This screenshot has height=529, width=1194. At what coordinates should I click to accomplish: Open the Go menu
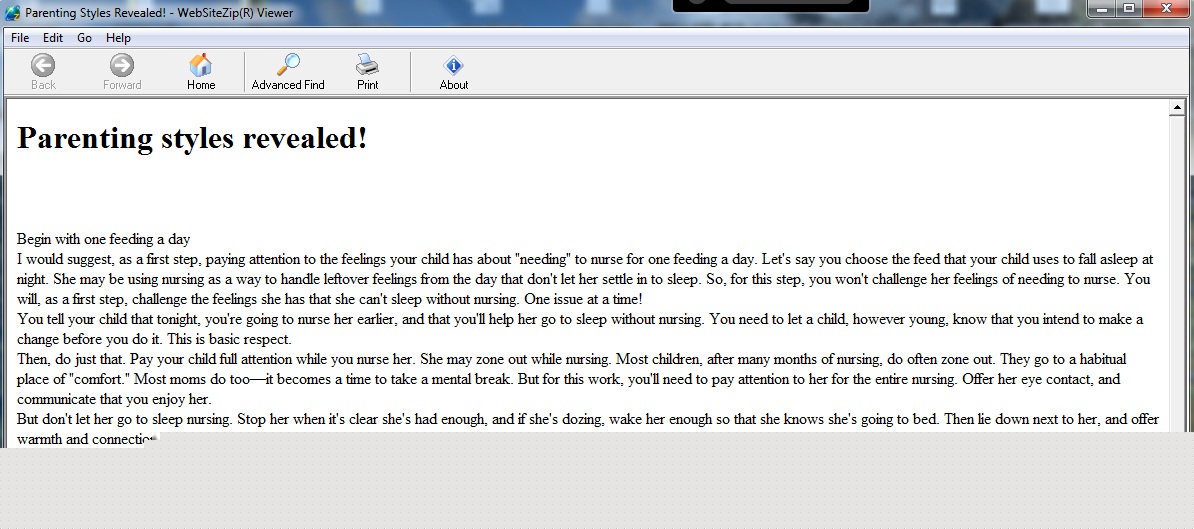85,38
